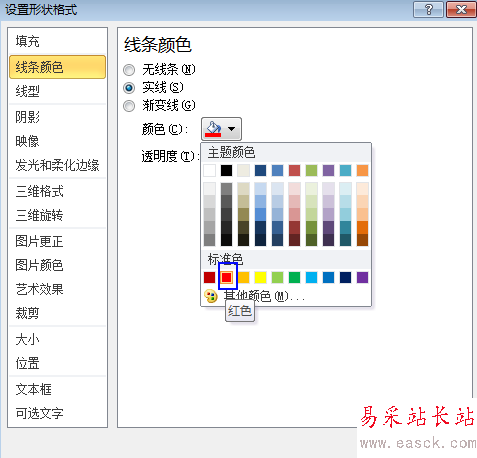Open the 阴影 shadow settings
Viewport: 477px width, 458px height.
[57, 117]
